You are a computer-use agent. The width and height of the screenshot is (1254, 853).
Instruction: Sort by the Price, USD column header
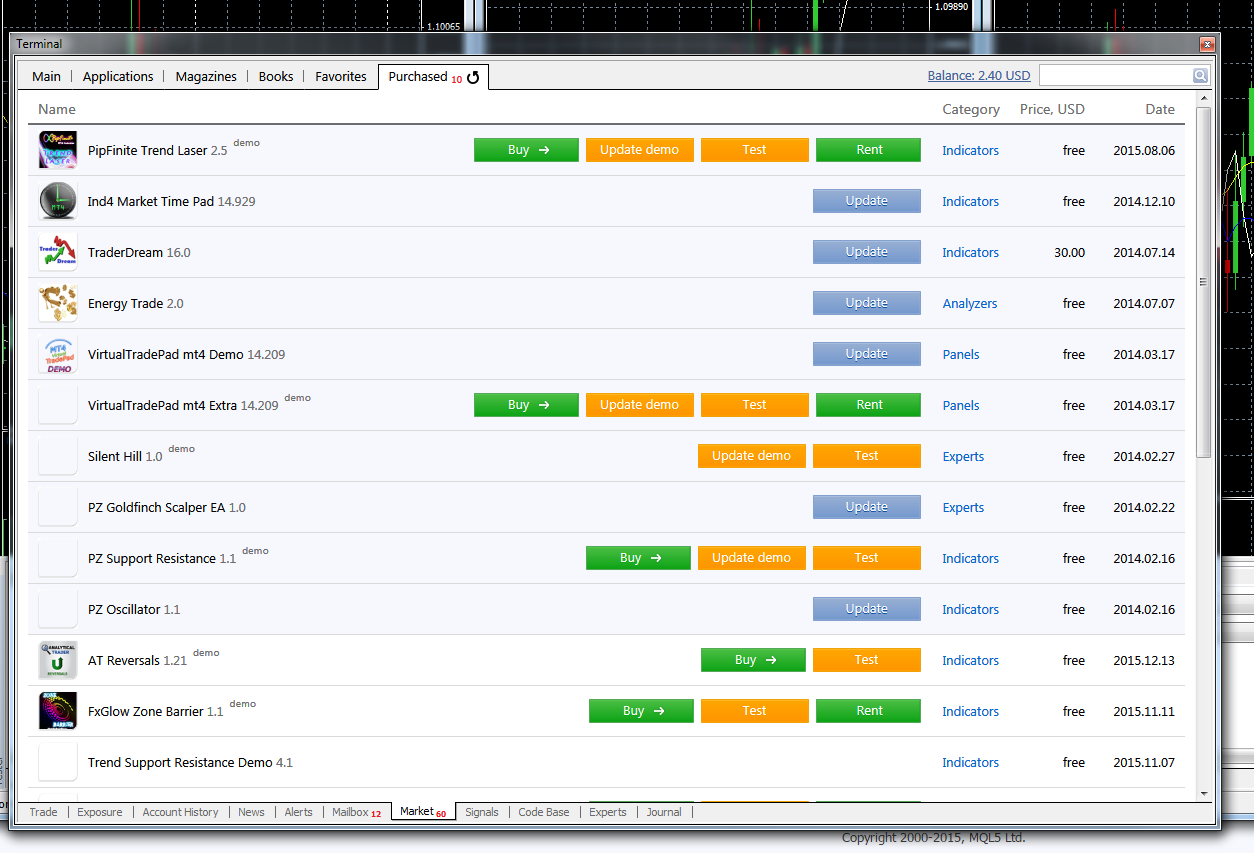pyautogui.click(x=1052, y=110)
